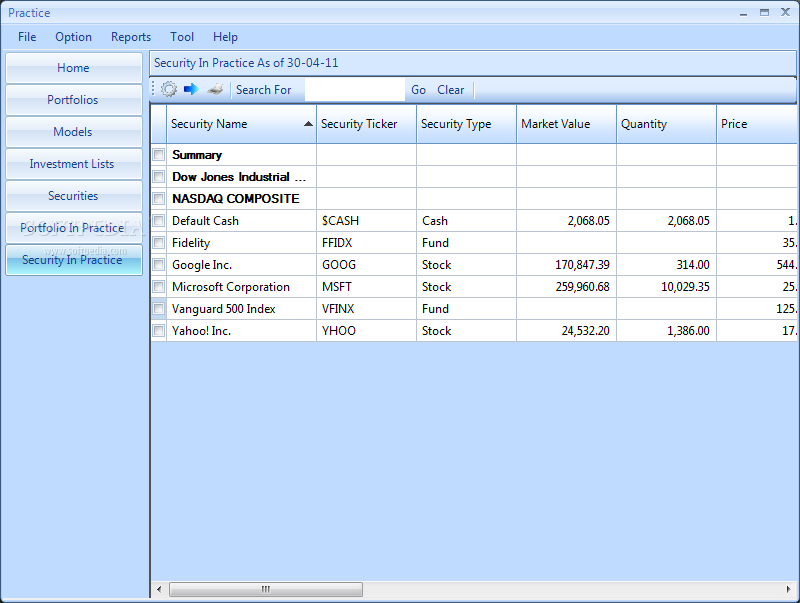Tick the Summary row checkbox
This screenshot has width=800, height=603.
coord(159,155)
